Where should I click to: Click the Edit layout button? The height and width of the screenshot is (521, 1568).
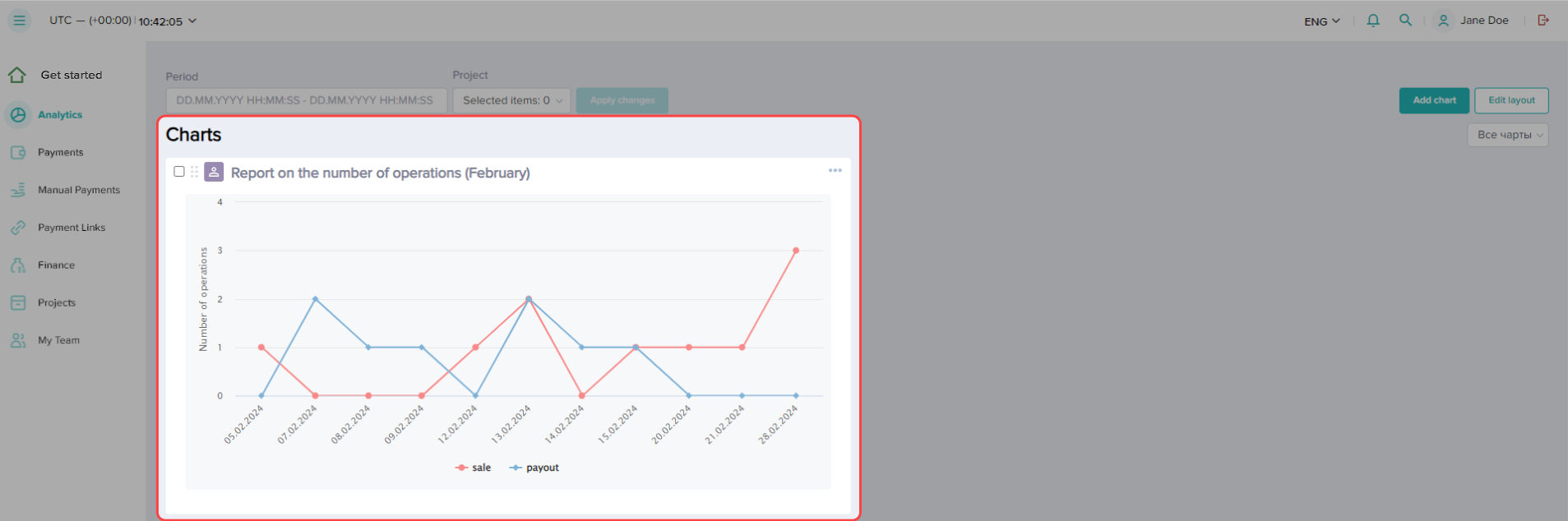tap(1510, 100)
